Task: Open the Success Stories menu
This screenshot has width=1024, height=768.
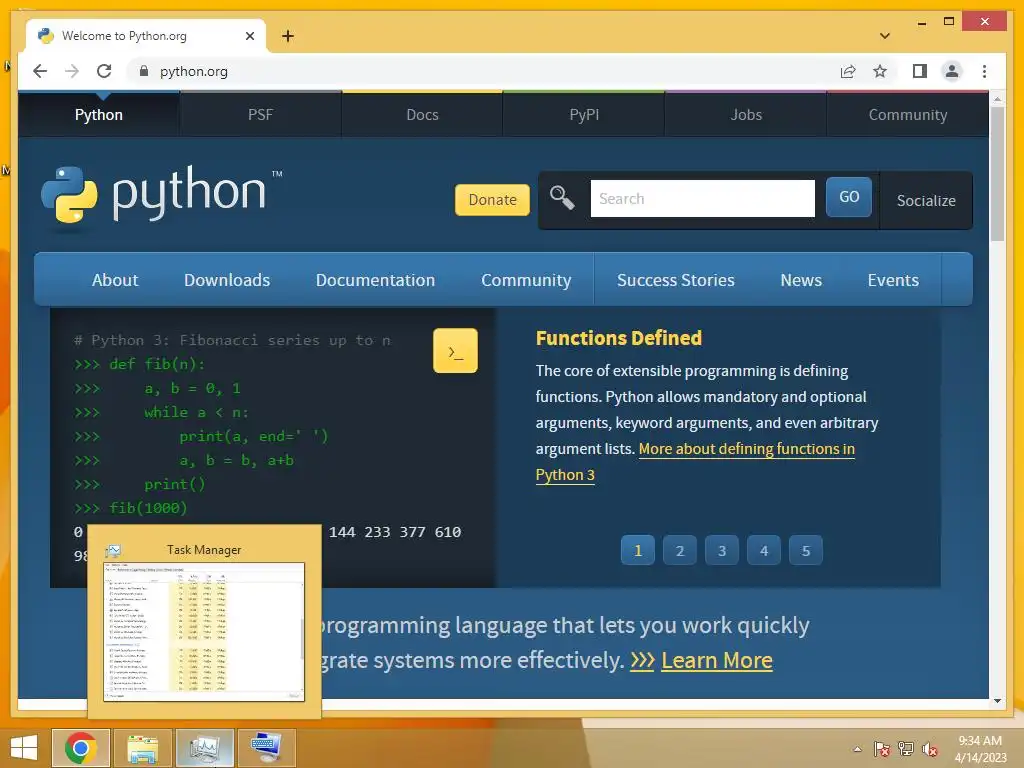Action: click(x=676, y=280)
